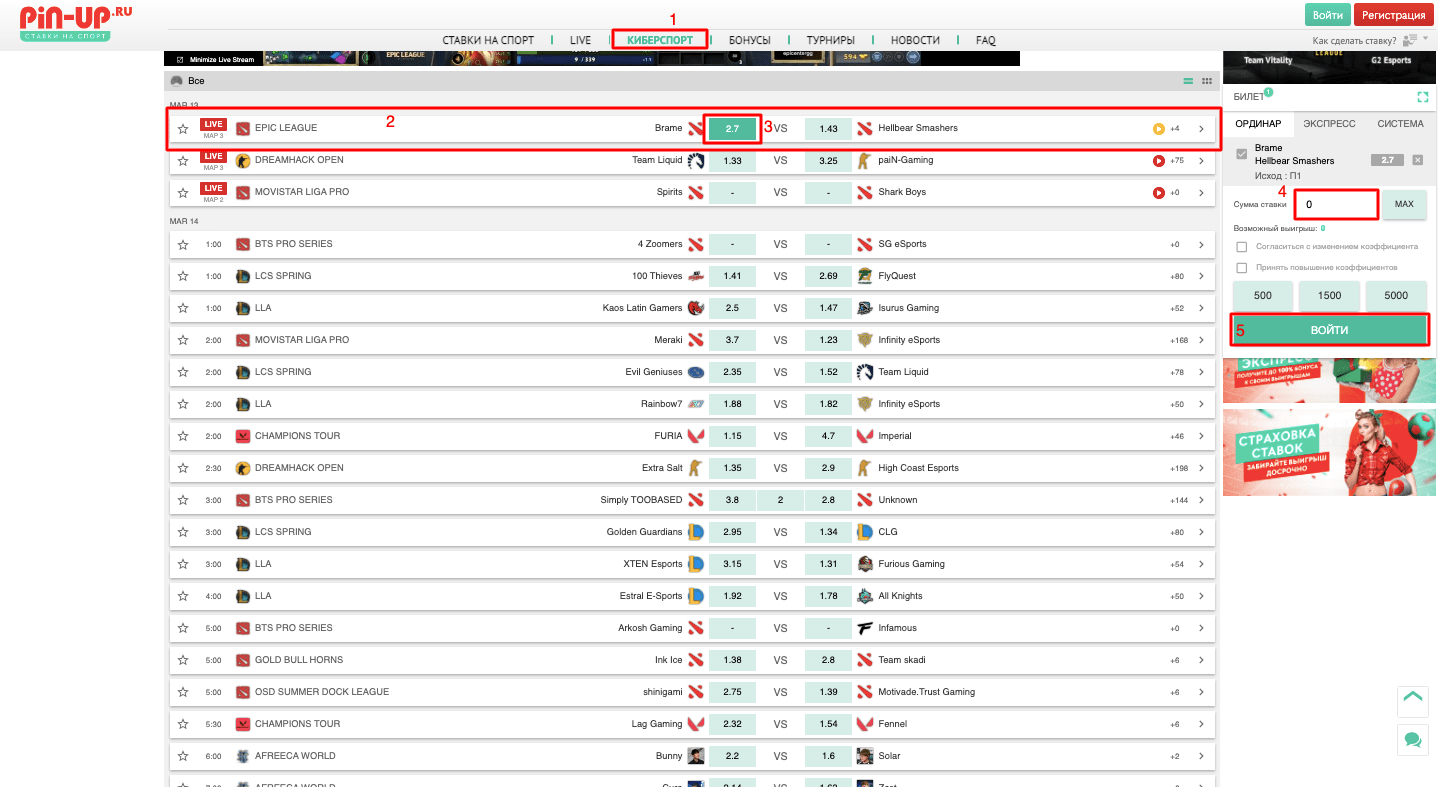This screenshot has width=1438, height=787.
Task: Switch to Система bet tab
Action: (1400, 123)
